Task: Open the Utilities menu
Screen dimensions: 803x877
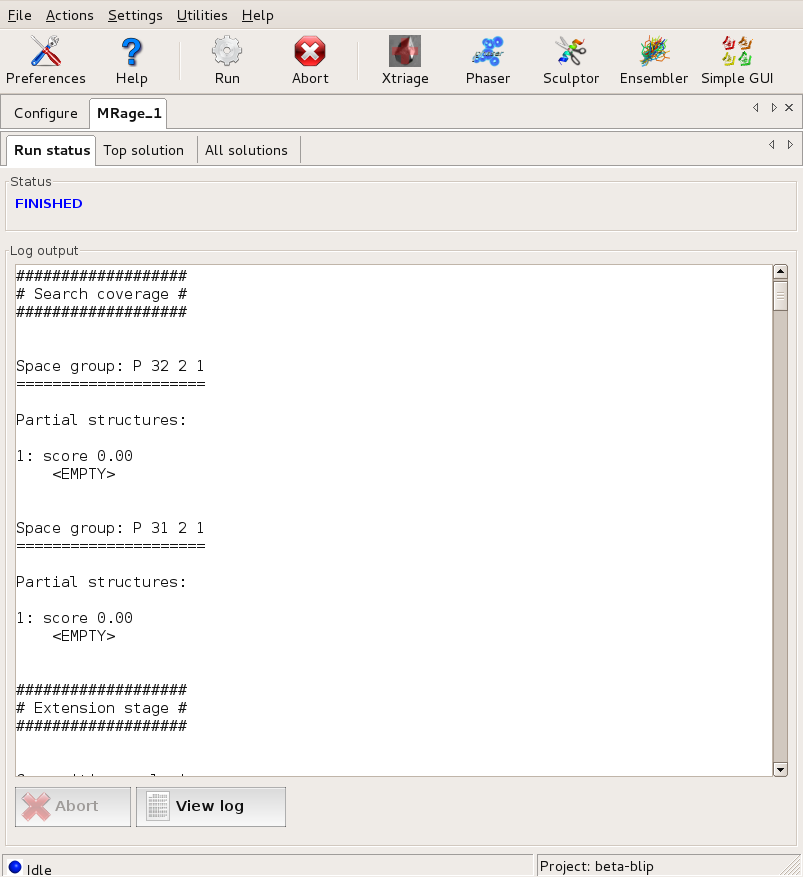Action: tap(202, 15)
